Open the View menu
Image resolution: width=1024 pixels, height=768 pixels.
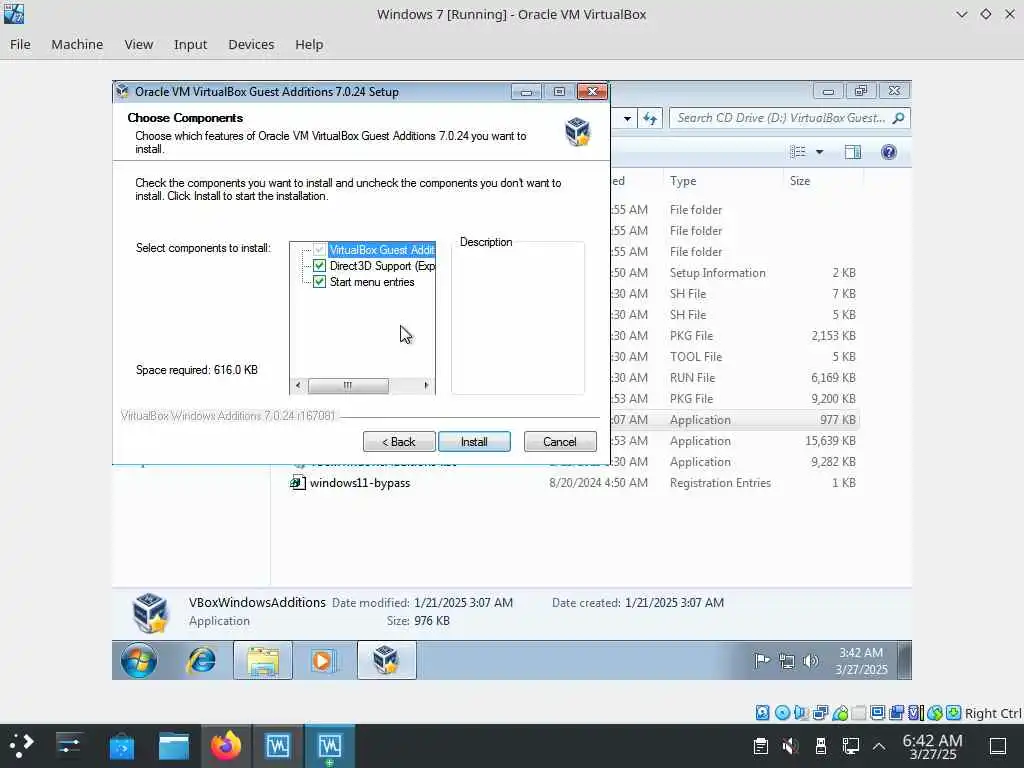tap(138, 44)
